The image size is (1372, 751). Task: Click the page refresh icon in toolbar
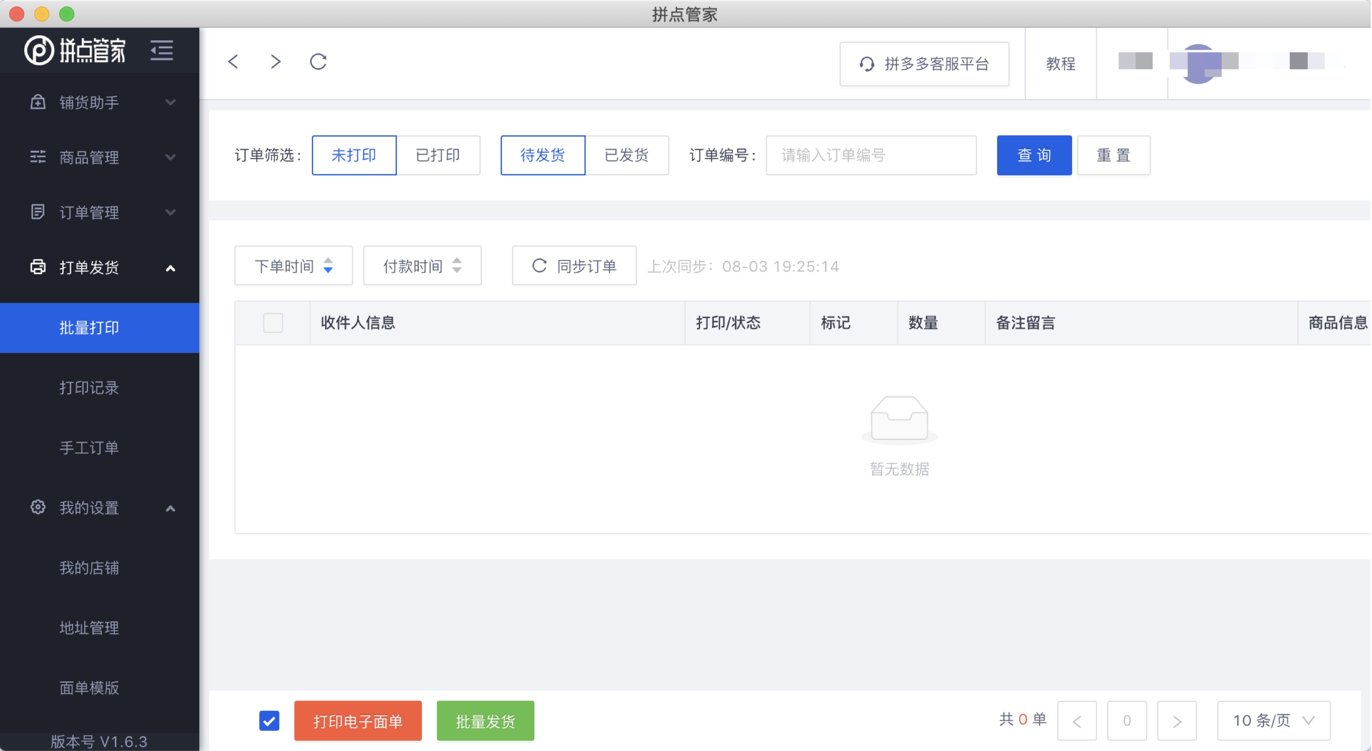(x=318, y=61)
